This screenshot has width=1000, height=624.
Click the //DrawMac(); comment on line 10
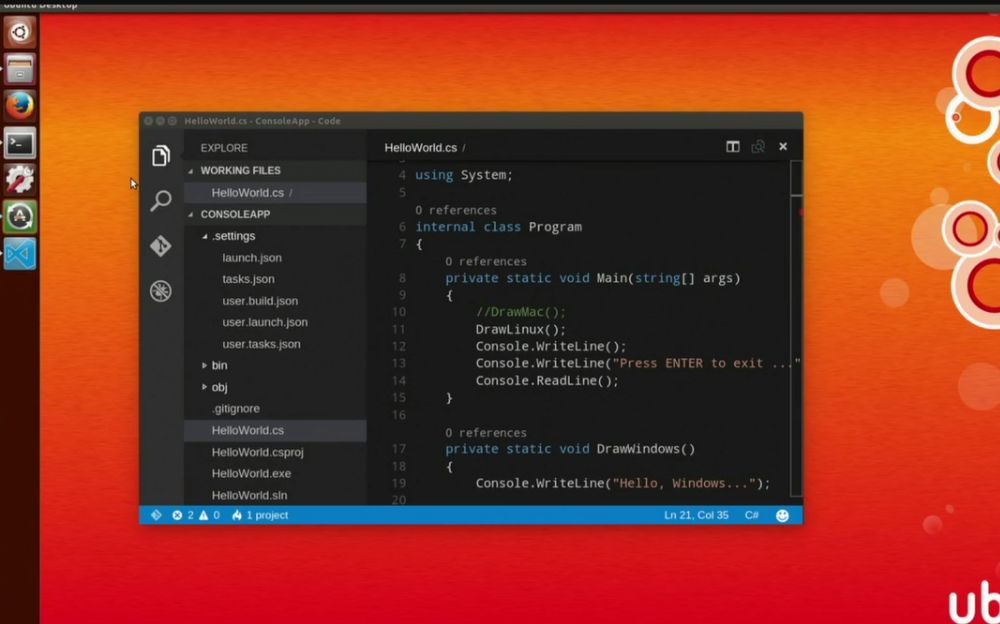pyautogui.click(x=520, y=312)
